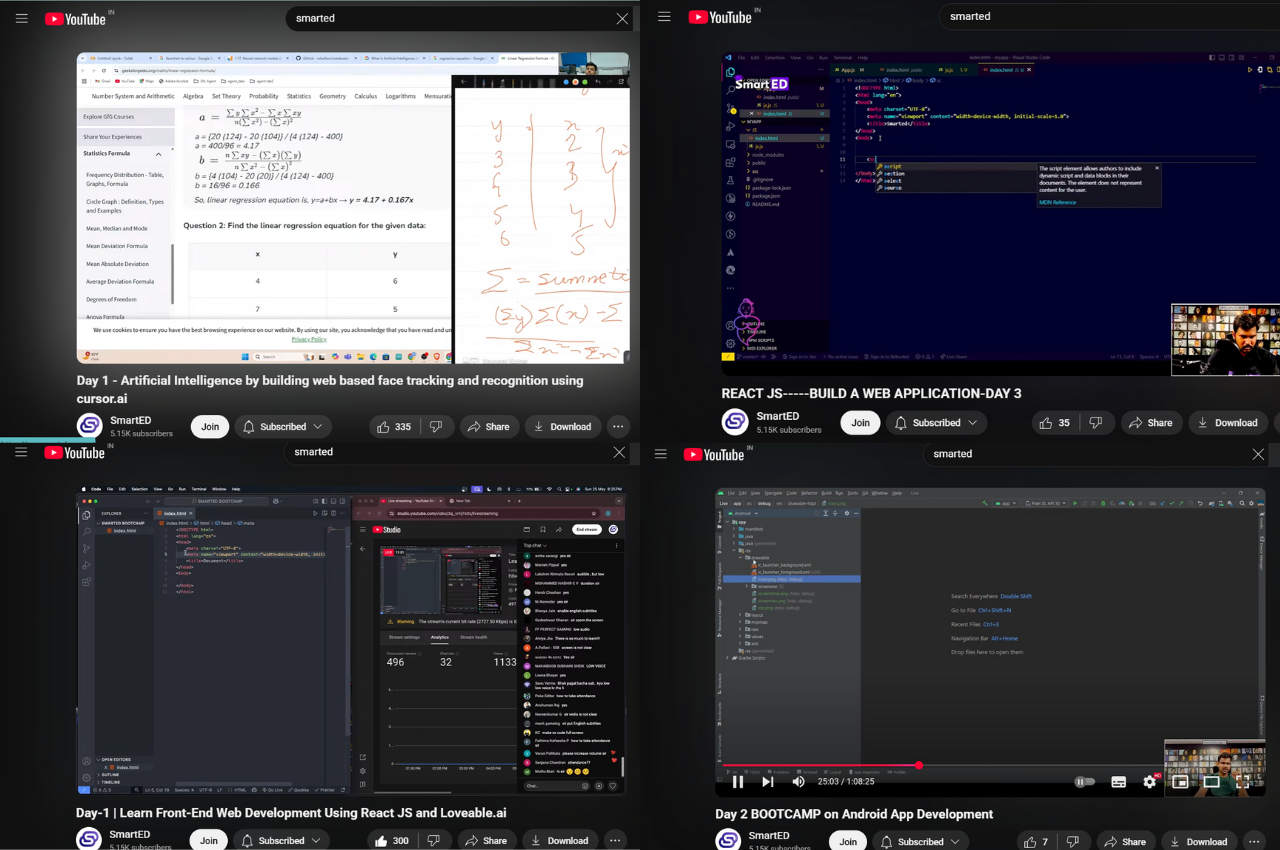Screen dimensions: 1280x850
Task: Toggle autoplay switch in Android bootcamp player
Action: (1085, 782)
